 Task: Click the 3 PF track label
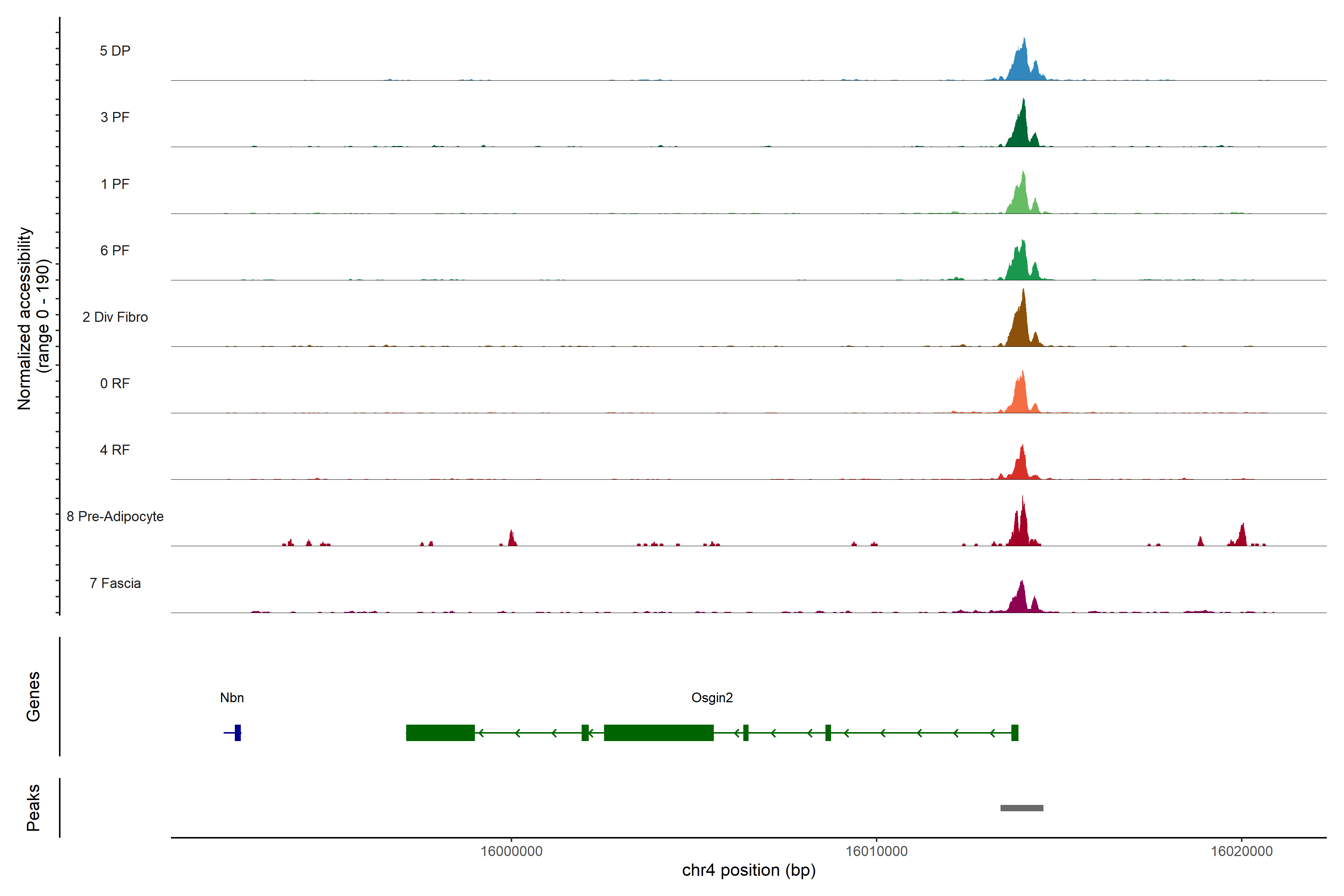(115, 117)
